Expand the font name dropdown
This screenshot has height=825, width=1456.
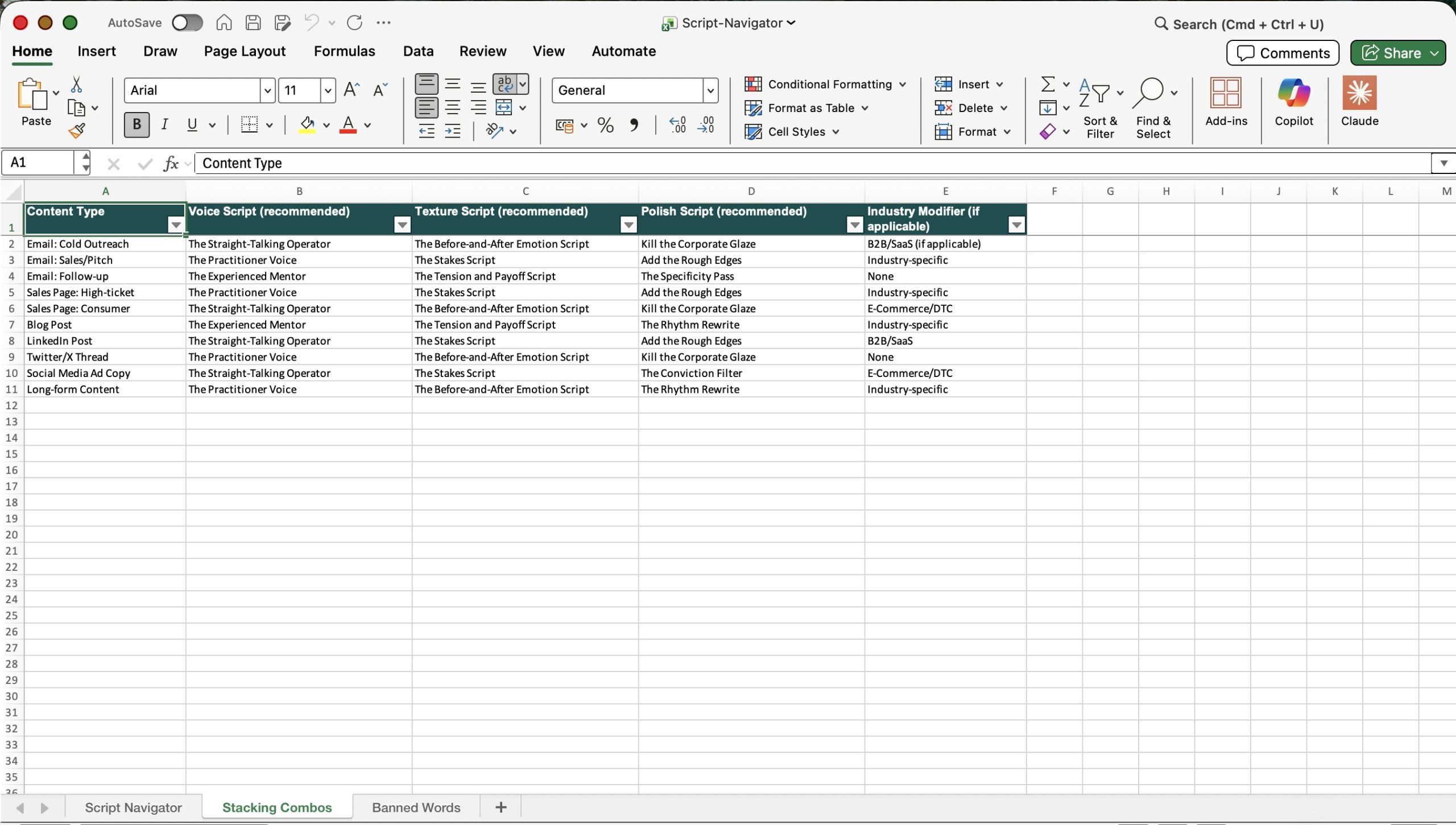pos(267,90)
